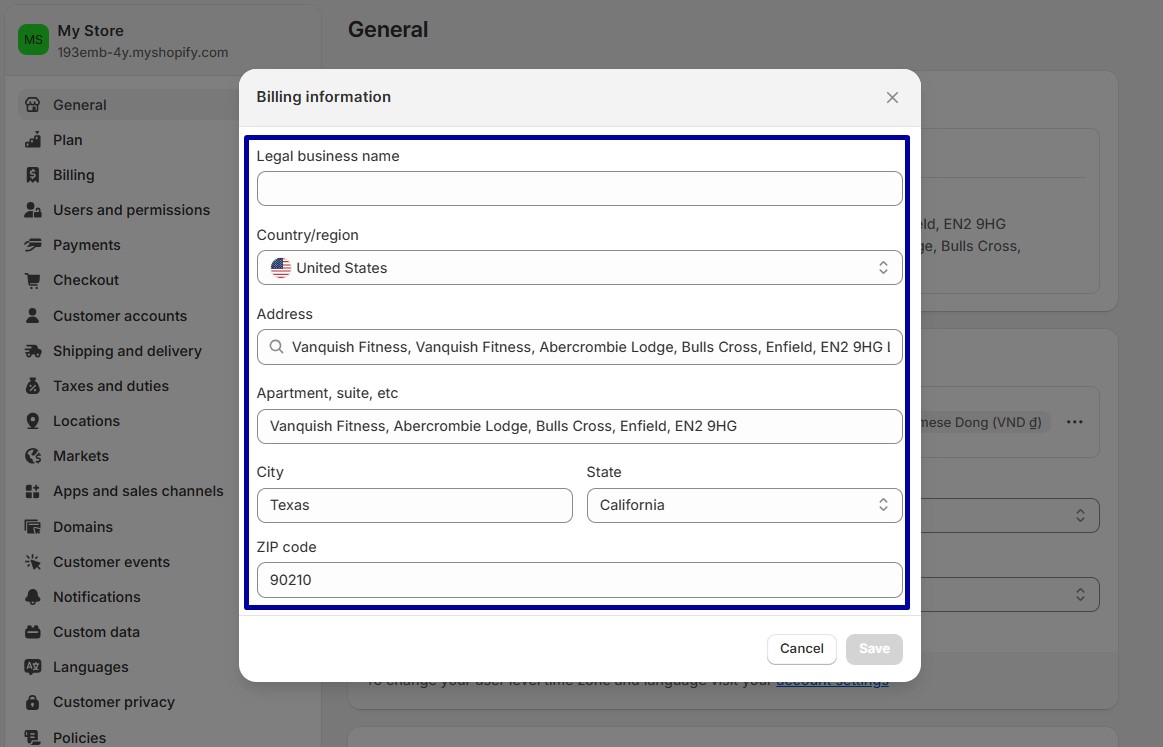Click the magnifier icon in Address field
1163x747 pixels.
click(x=276, y=346)
